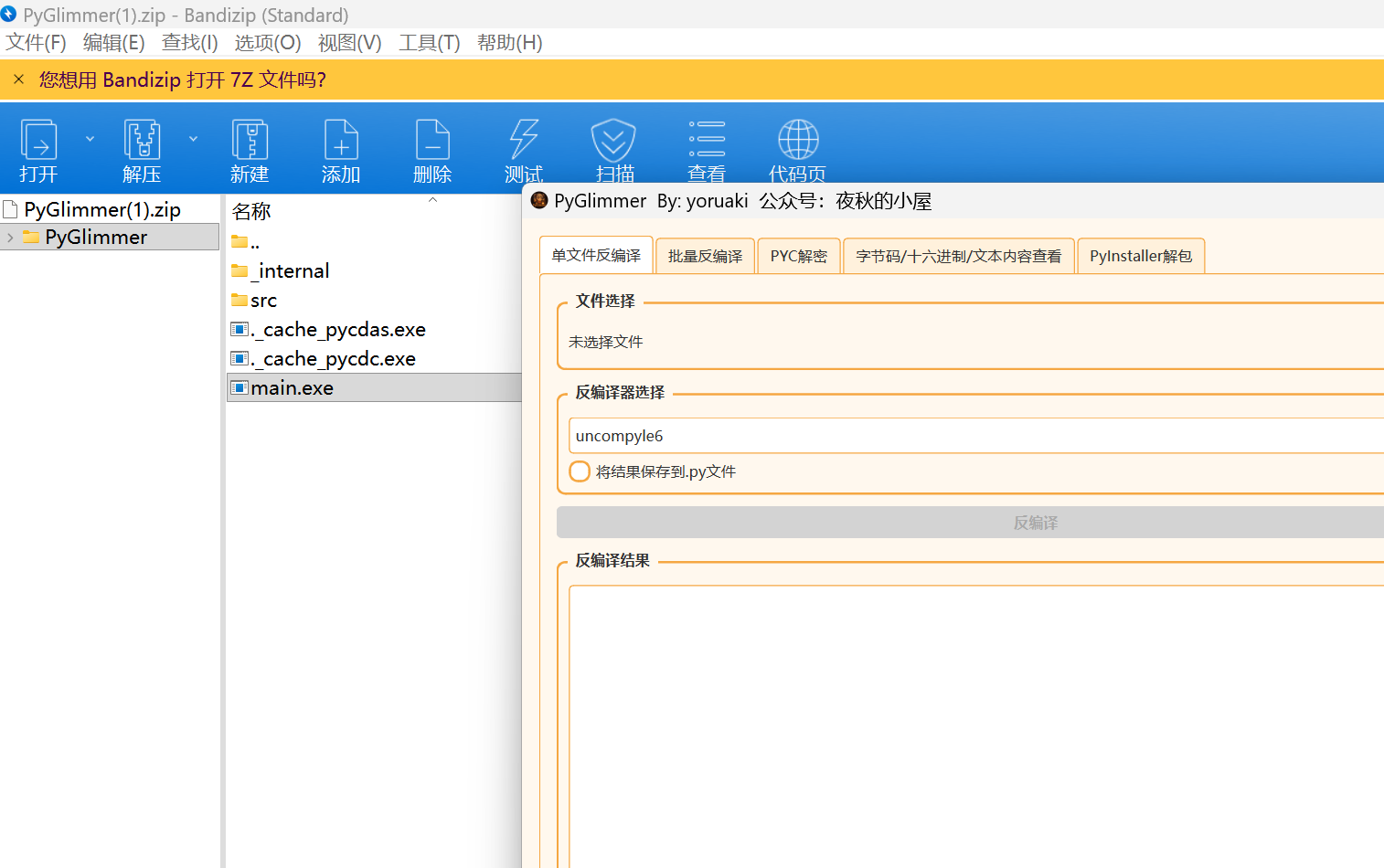
Task: Click the _internal folder icon
Action: [240, 270]
